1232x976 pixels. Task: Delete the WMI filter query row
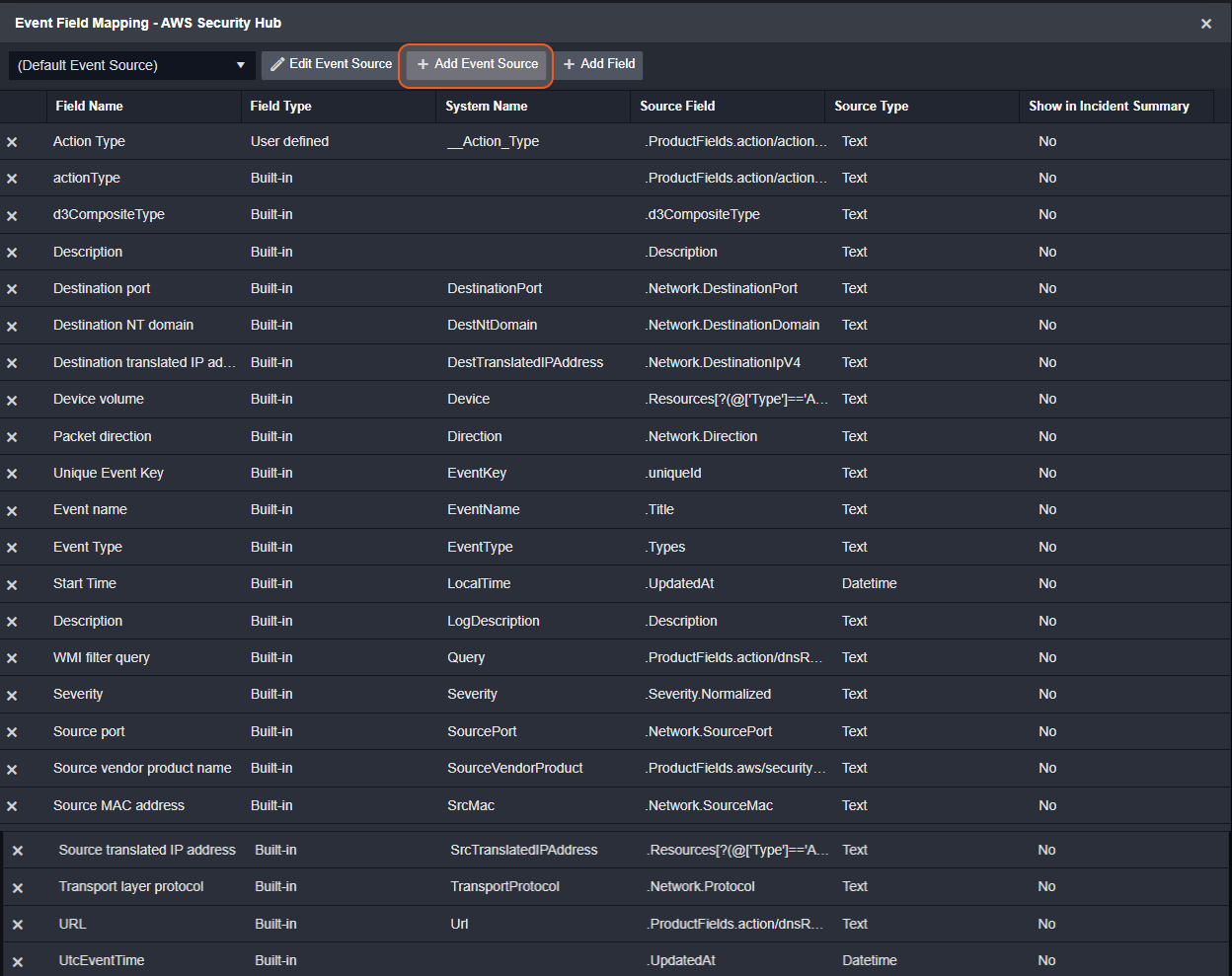pos(12,658)
